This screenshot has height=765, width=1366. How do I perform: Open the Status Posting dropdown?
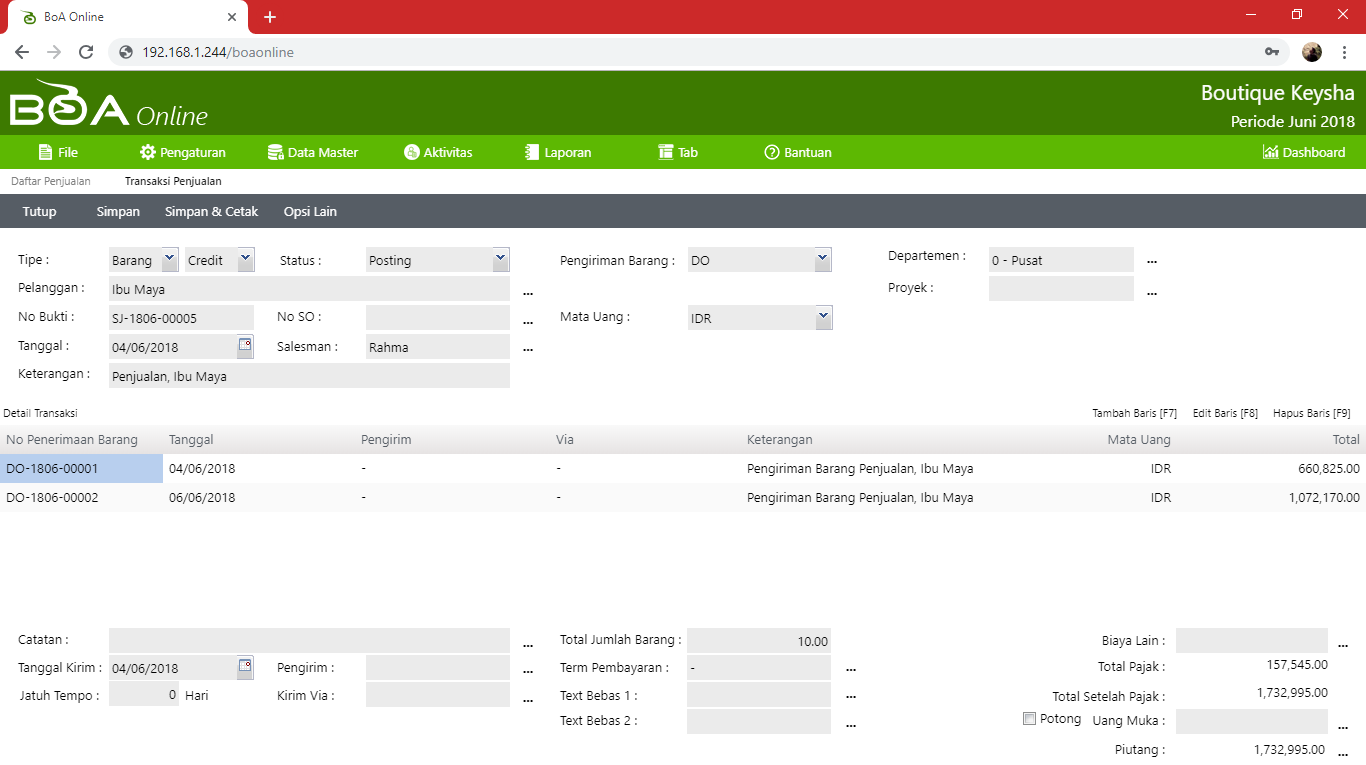pos(500,259)
